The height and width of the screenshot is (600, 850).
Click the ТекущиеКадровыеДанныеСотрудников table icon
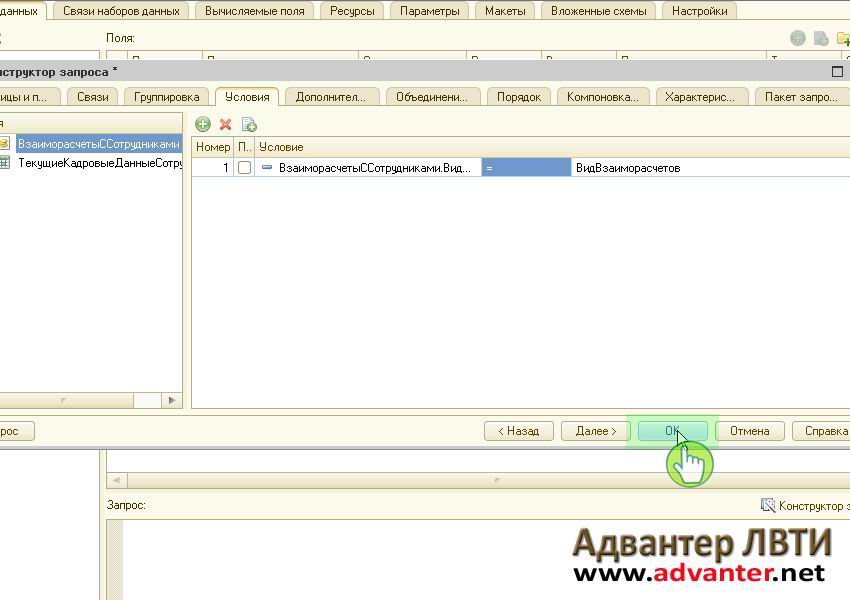point(5,163)
